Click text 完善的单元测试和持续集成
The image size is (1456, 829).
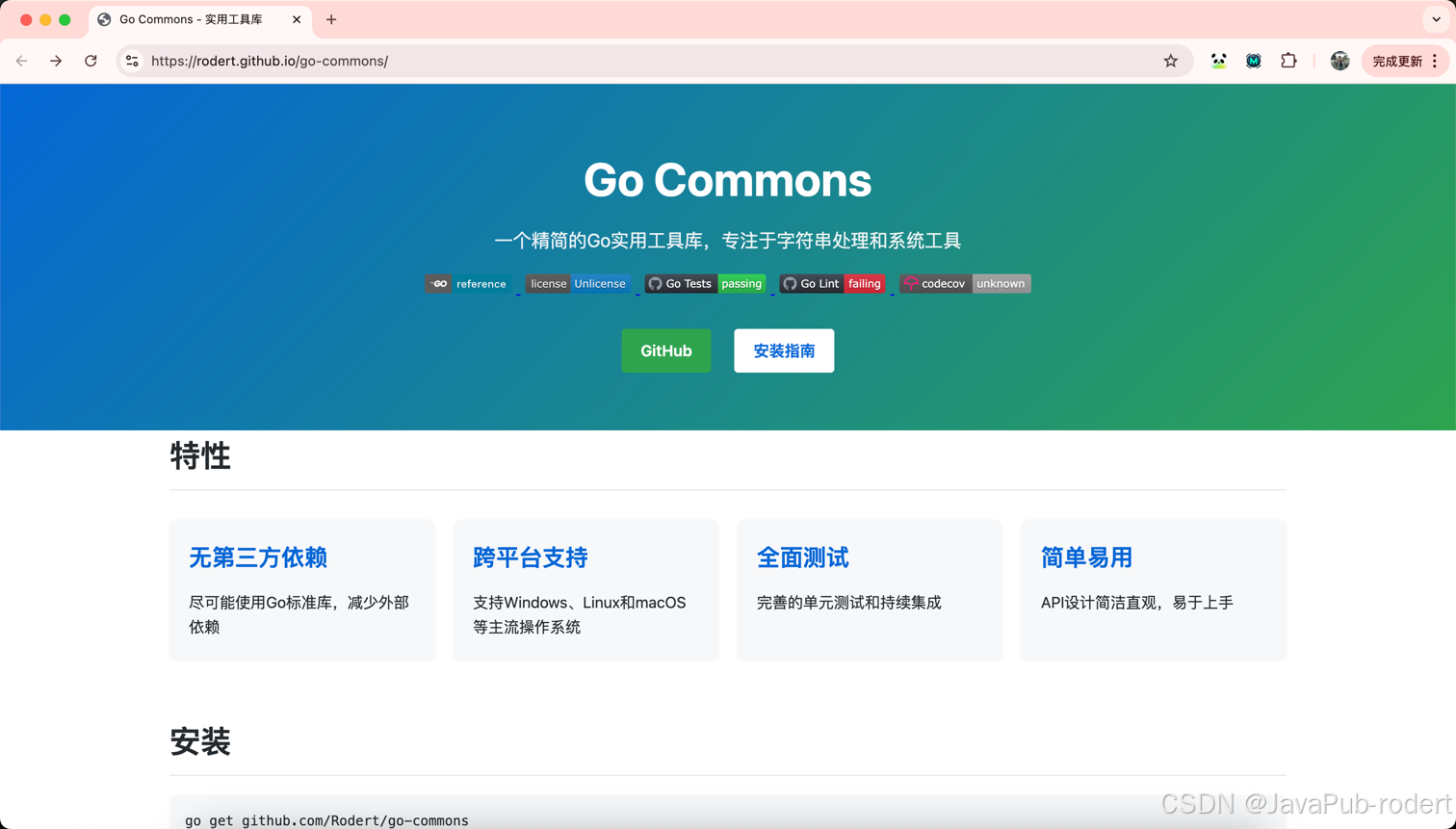pos(849,603)
